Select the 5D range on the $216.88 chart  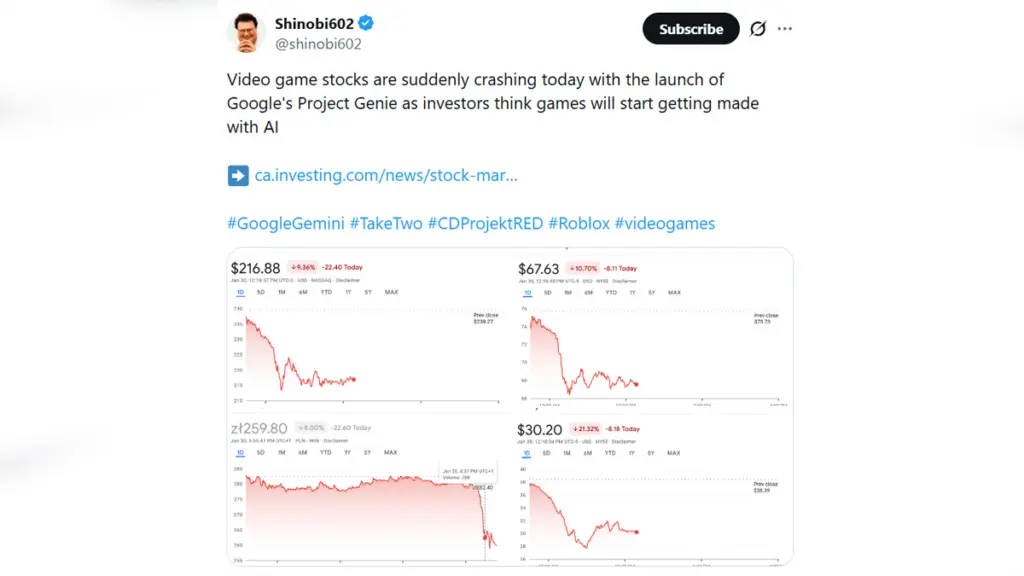[261, 292]
